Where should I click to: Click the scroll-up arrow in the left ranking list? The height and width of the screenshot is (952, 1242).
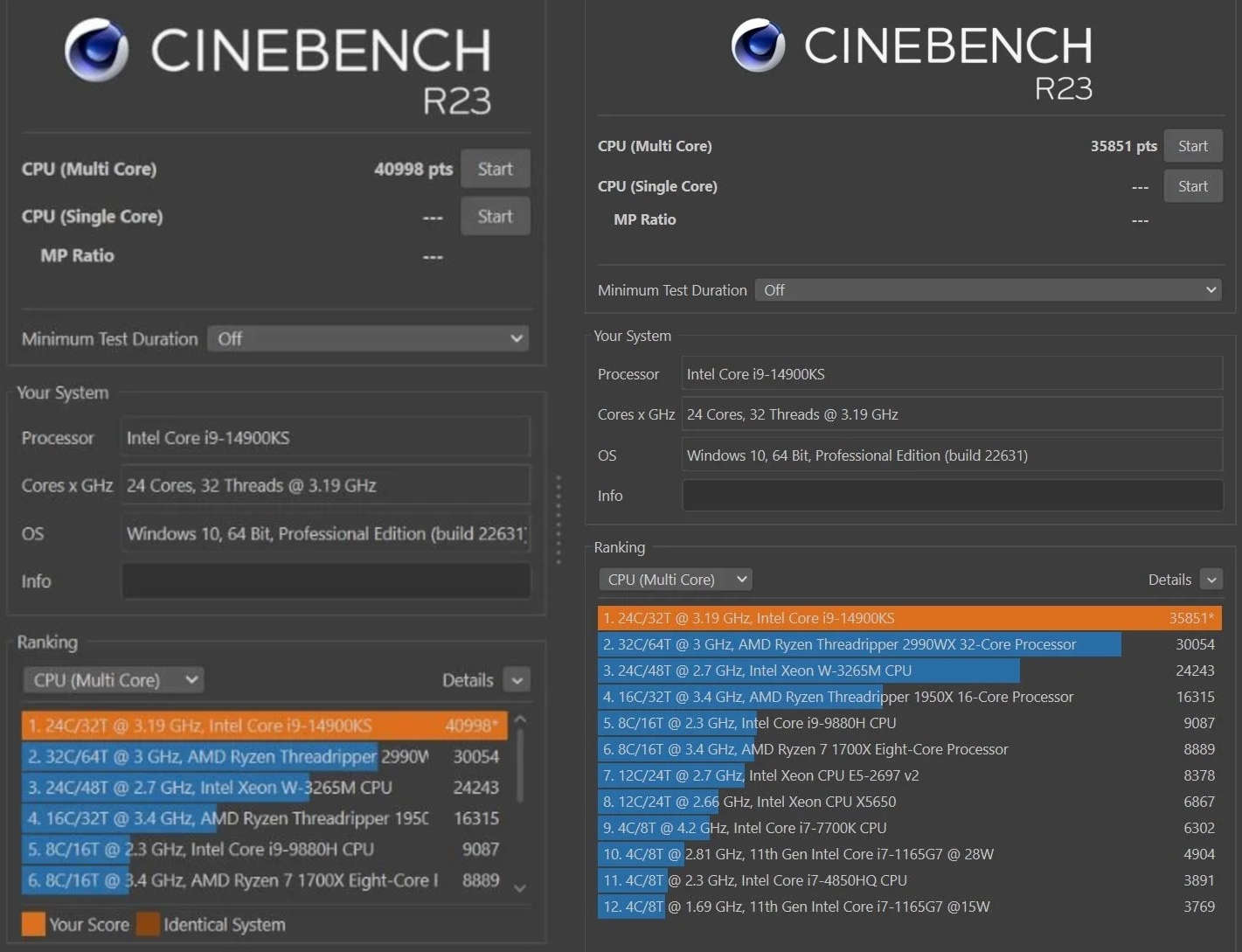click(x=520, y=719)
